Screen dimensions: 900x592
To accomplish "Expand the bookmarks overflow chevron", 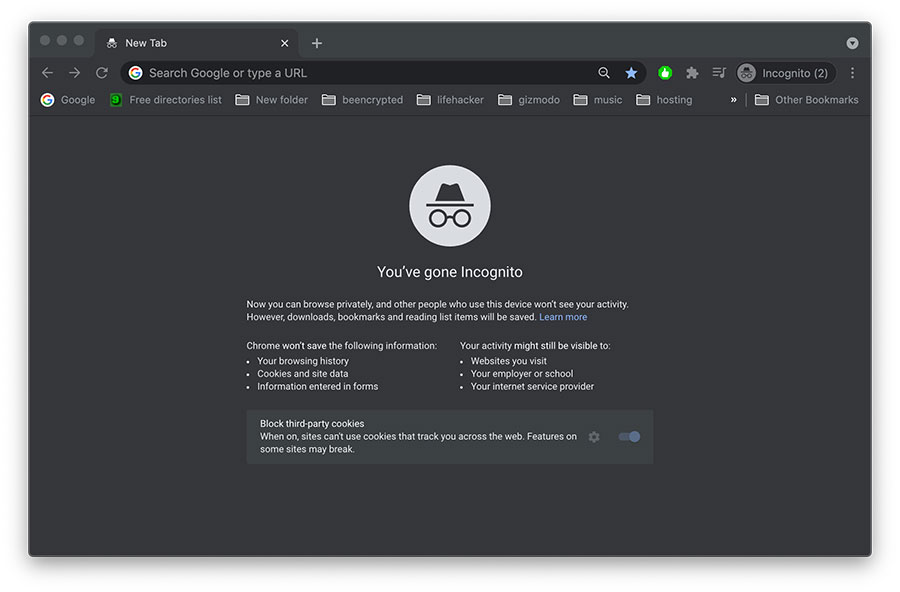I will (x=733, y=99).
